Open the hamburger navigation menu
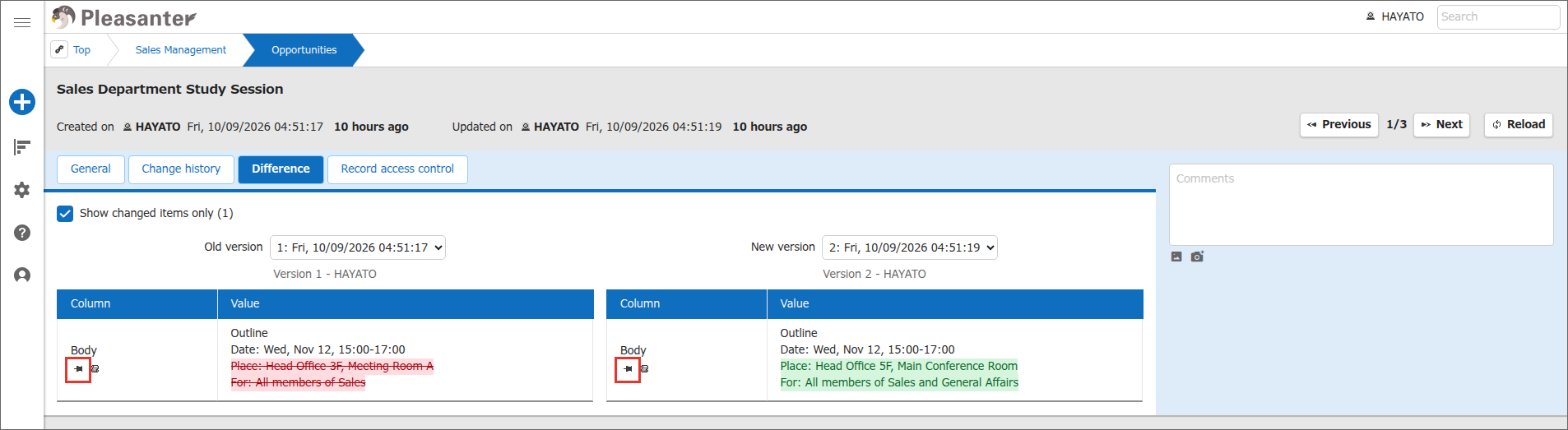The image size is (1568, 430). click(22, 22)
